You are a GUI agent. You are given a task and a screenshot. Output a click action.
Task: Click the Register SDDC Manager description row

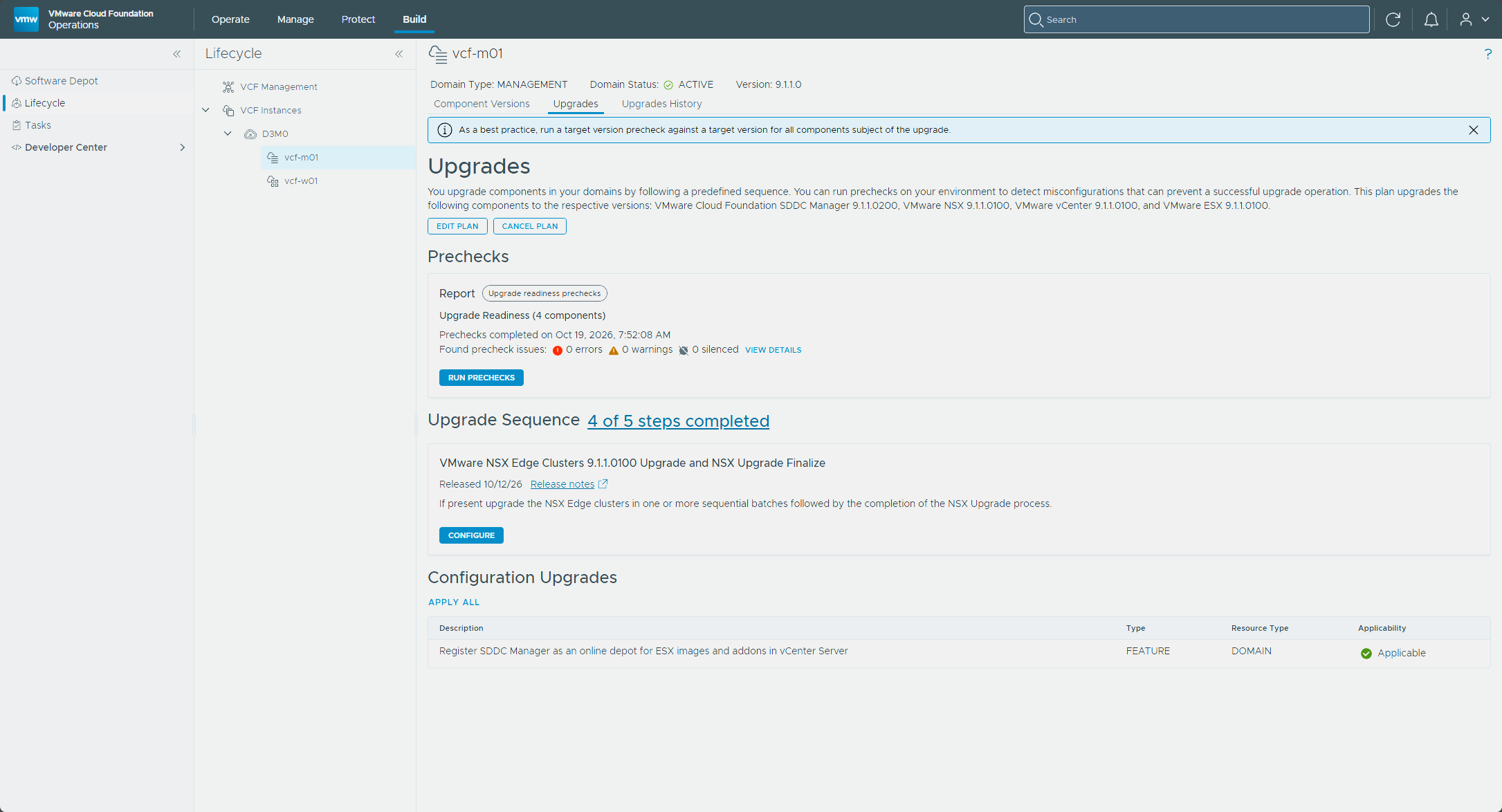click(958, 652)
